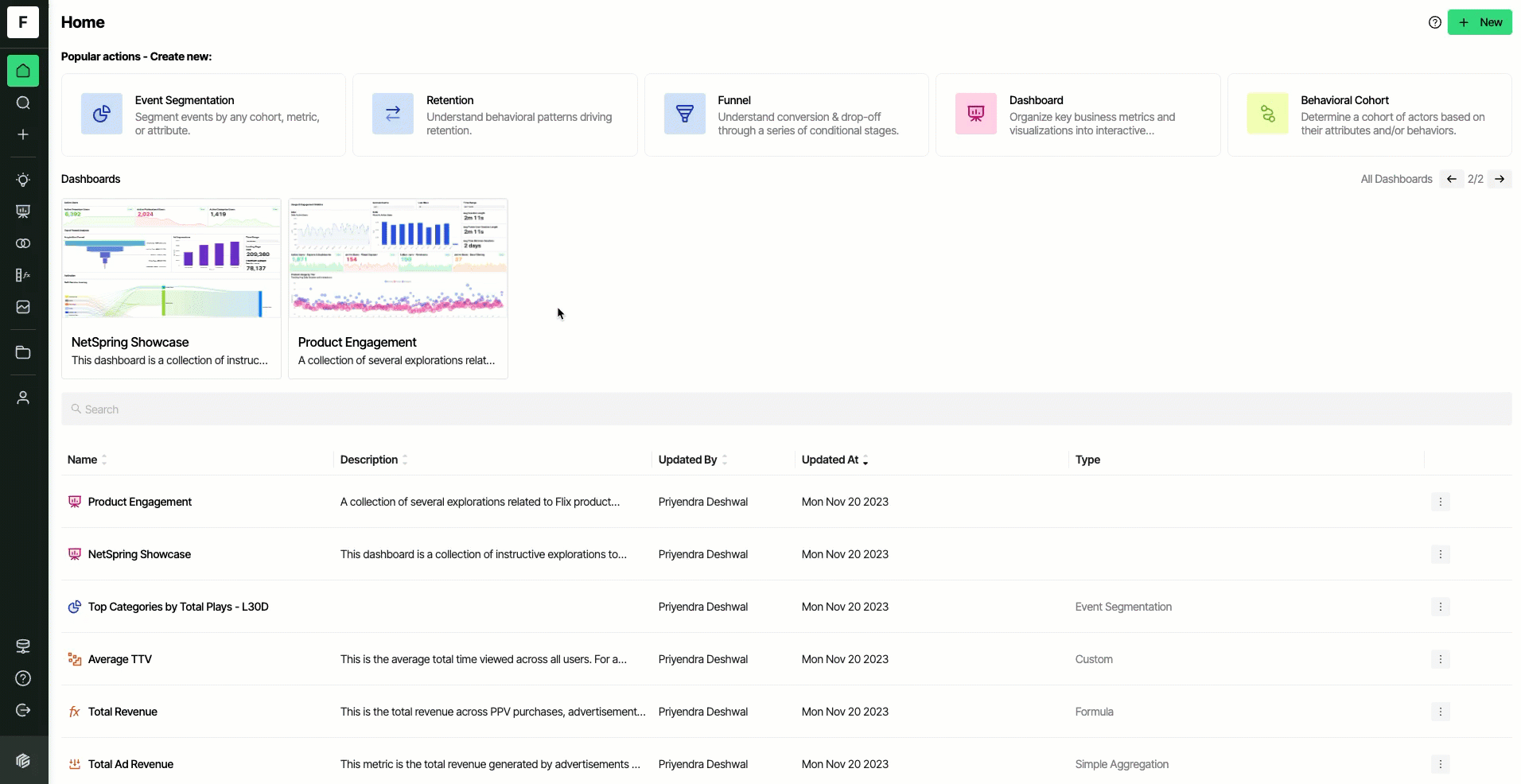The image size is (1521, 784).
Task: Open the data stack icon in sidebar
Action: click(x=23, y=646)
